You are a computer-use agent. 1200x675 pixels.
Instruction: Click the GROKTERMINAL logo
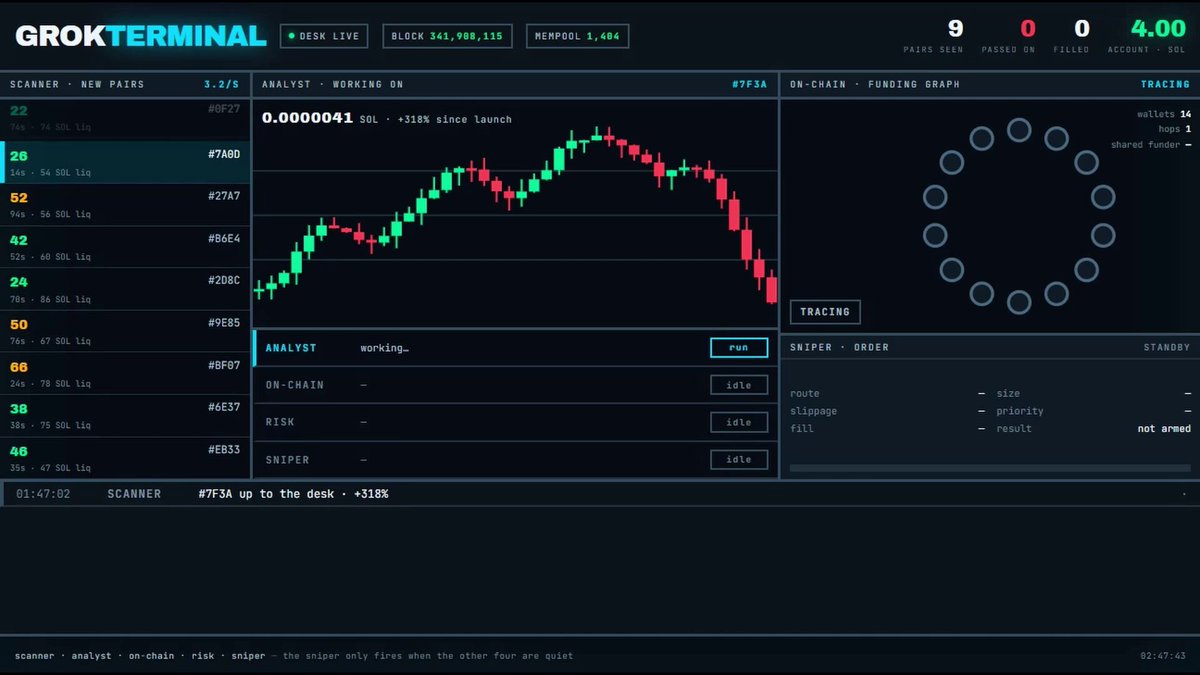(x=141, y=36)
